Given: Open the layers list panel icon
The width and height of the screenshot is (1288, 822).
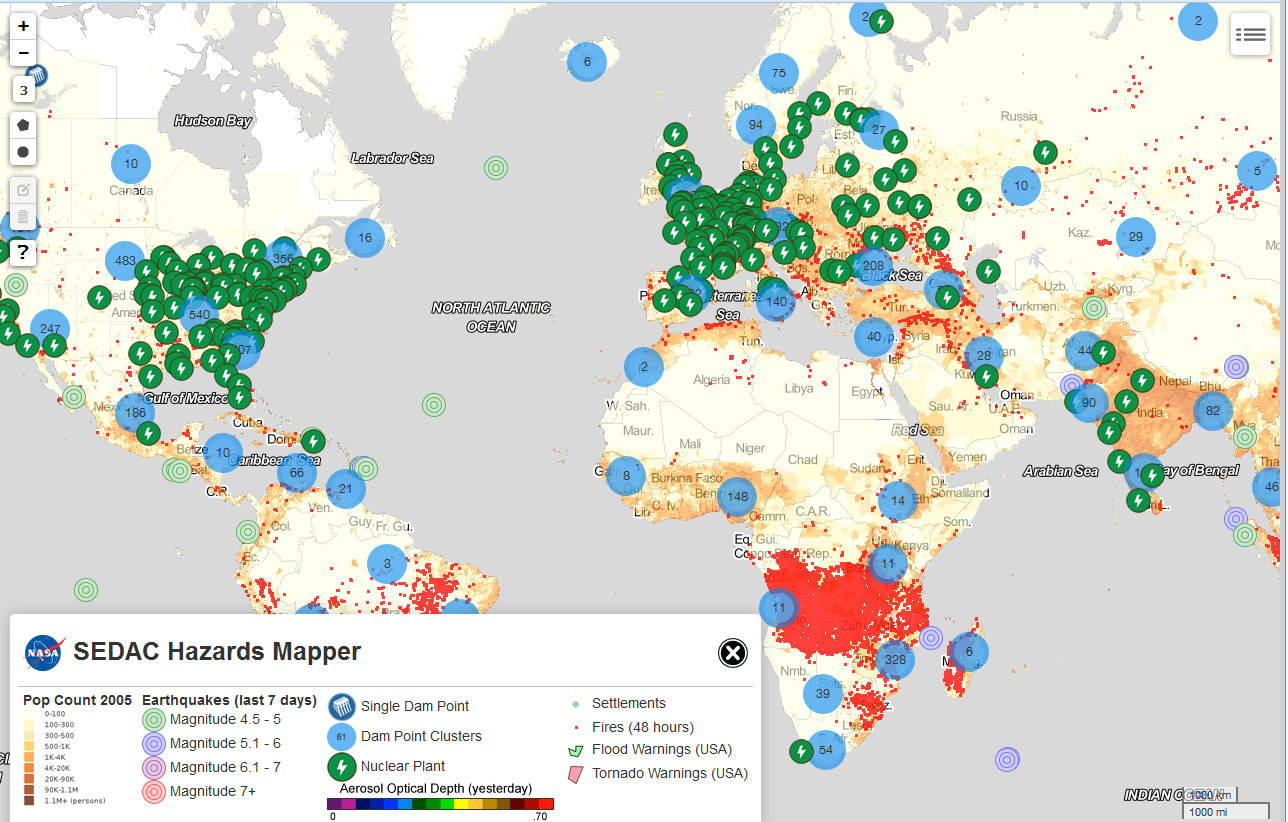Looking at the screenshot, I should coord(1250,33).
